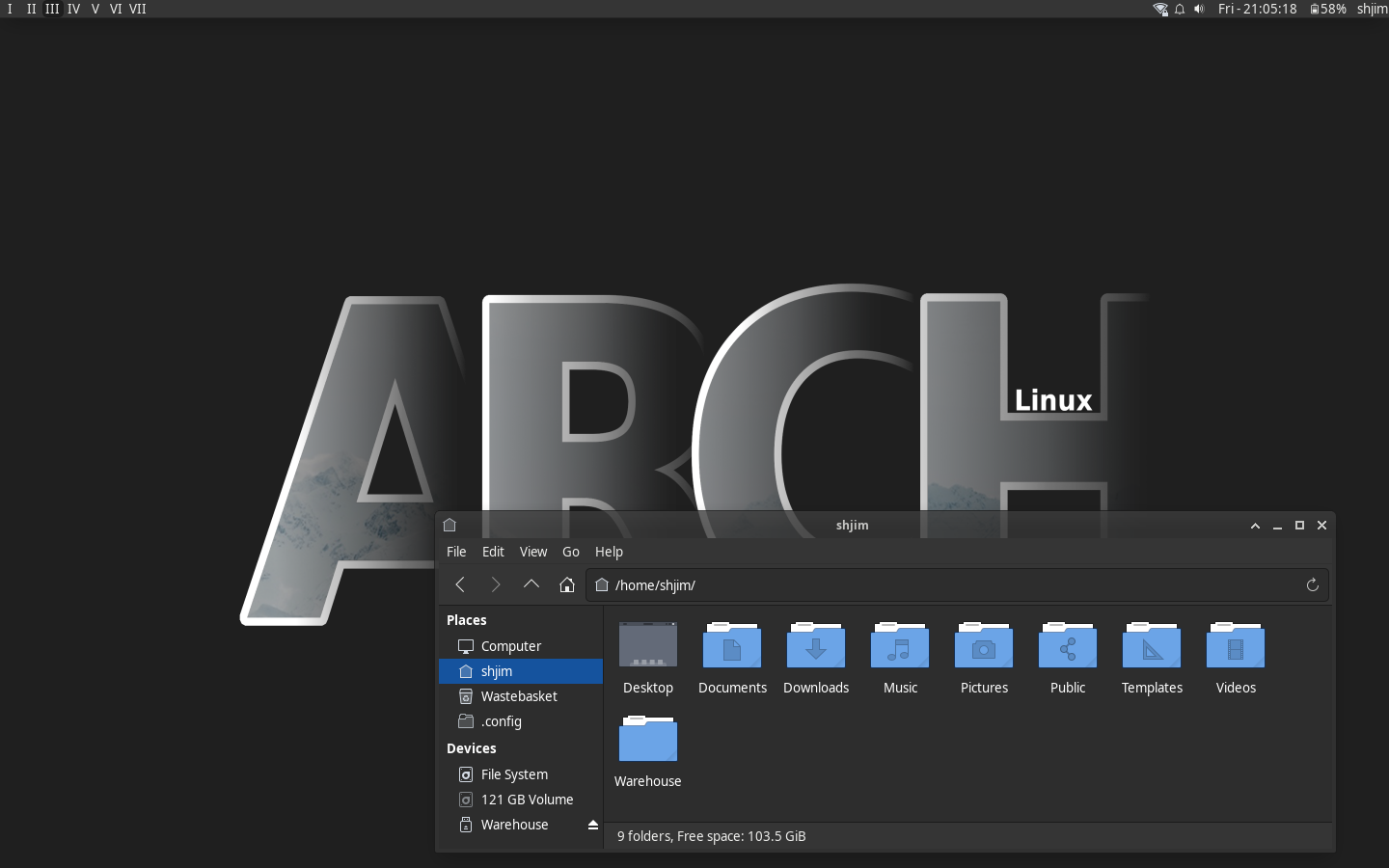The width and height of the screenshot is (1389, 868).
Task: Switch to workspace V
Action: [95, 9]
